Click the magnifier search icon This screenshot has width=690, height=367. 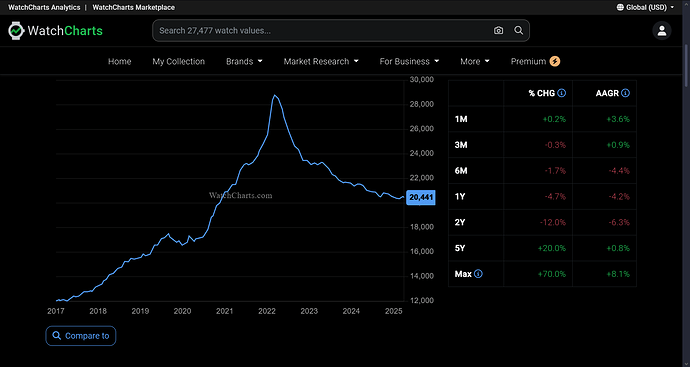tap(519, 30)
